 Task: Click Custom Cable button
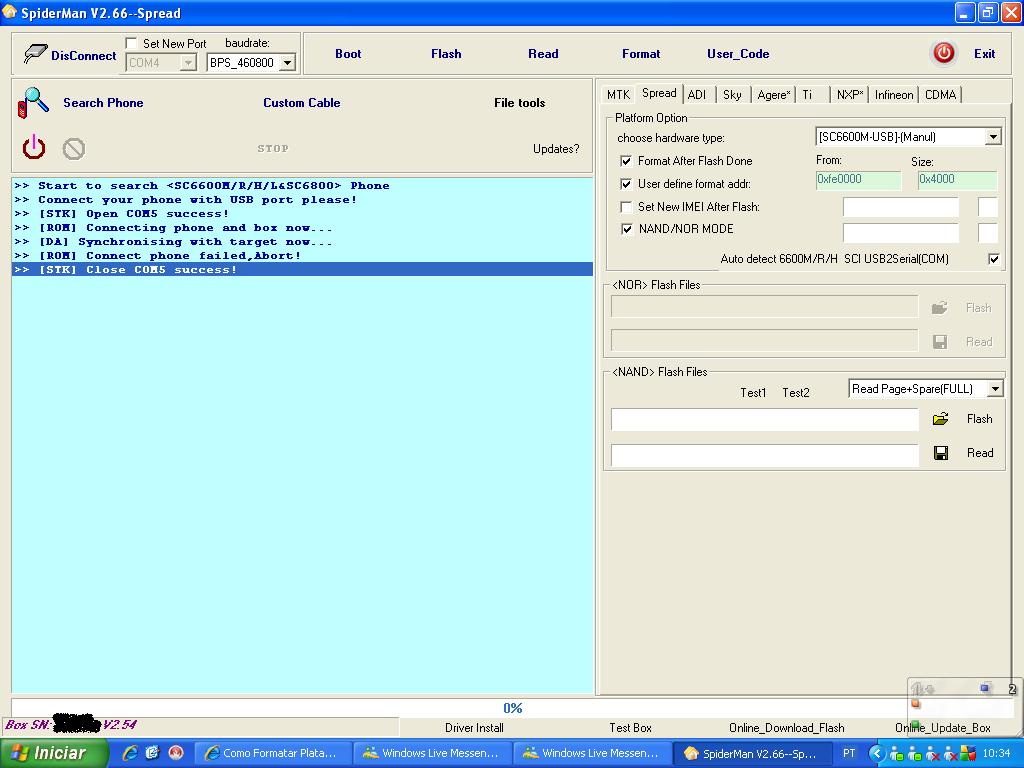(302, 103)
